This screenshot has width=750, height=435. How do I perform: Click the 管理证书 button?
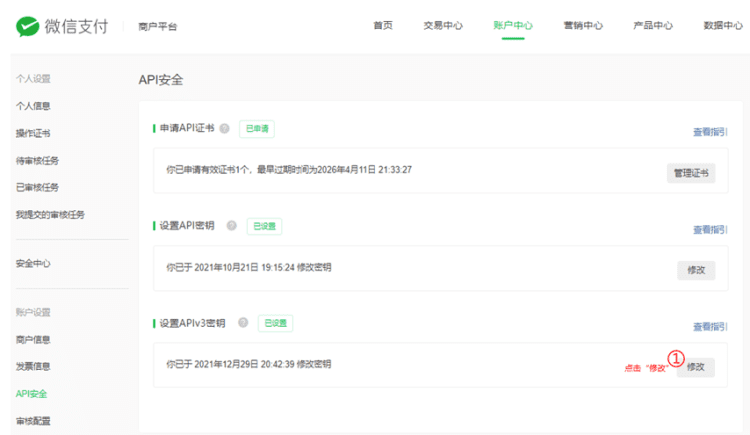click(690, 172)
